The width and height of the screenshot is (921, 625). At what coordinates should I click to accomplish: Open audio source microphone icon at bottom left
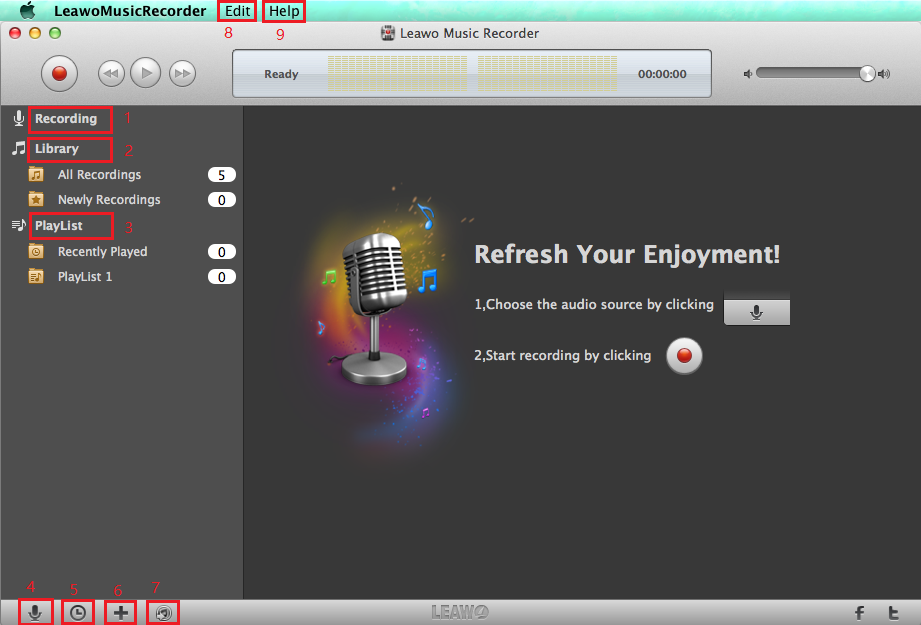35,613
